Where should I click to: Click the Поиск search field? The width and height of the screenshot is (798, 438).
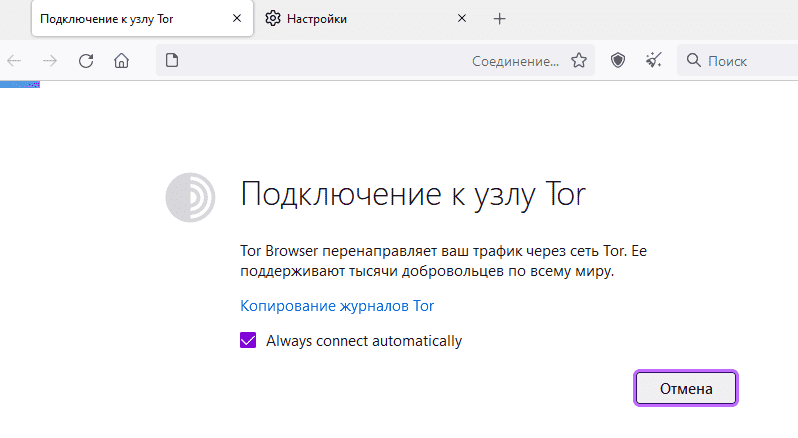click(738, 61)
